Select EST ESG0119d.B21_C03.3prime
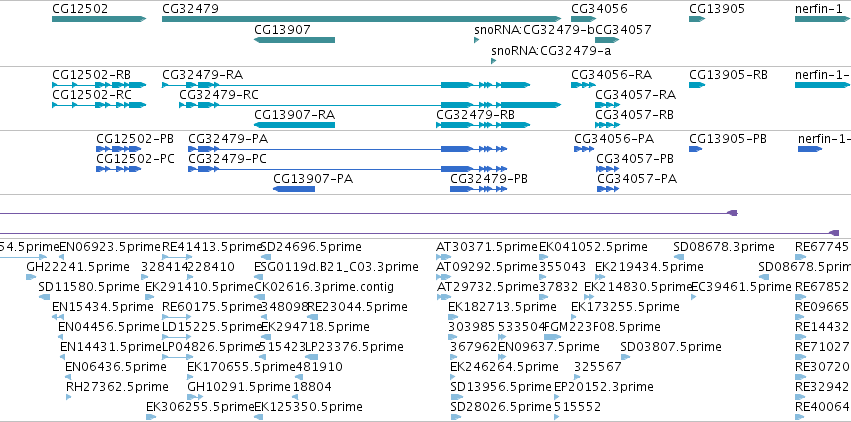The image size is (851, 422). pyautogui.click(x=336, y=267)
